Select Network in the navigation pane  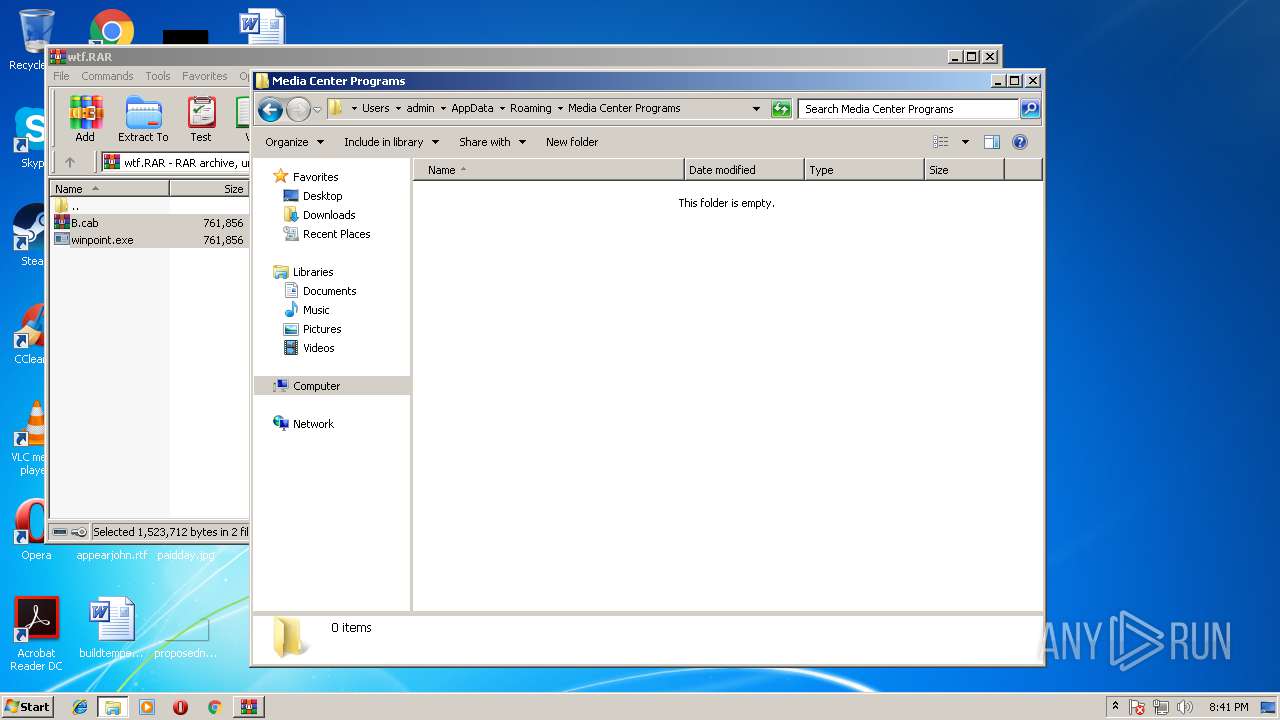click(313, 424)
